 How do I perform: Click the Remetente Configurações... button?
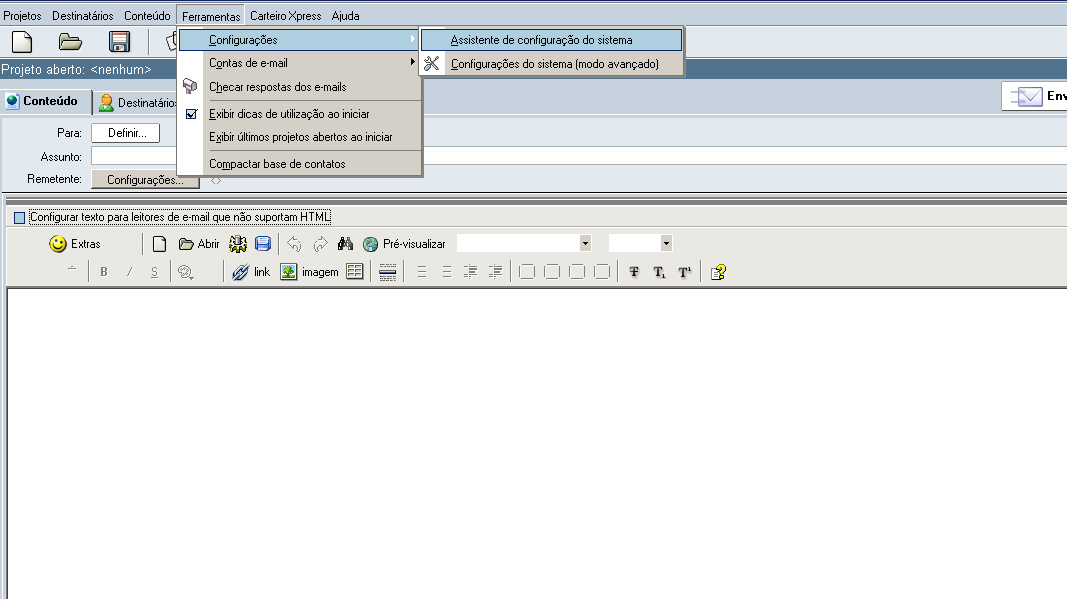145,180
